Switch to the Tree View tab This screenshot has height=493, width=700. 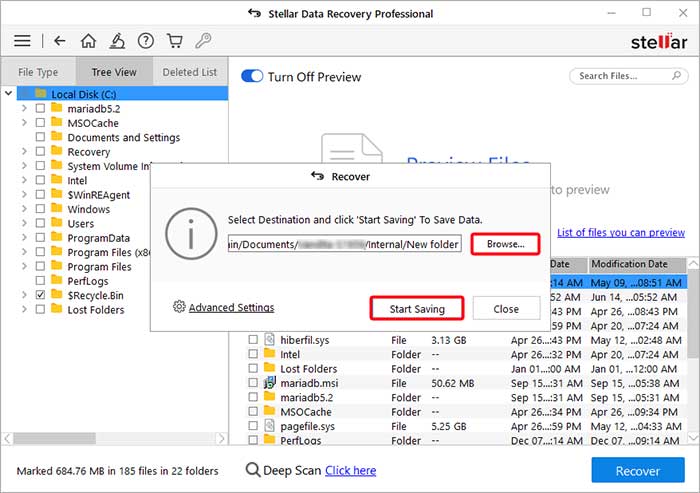click(114, 71)
